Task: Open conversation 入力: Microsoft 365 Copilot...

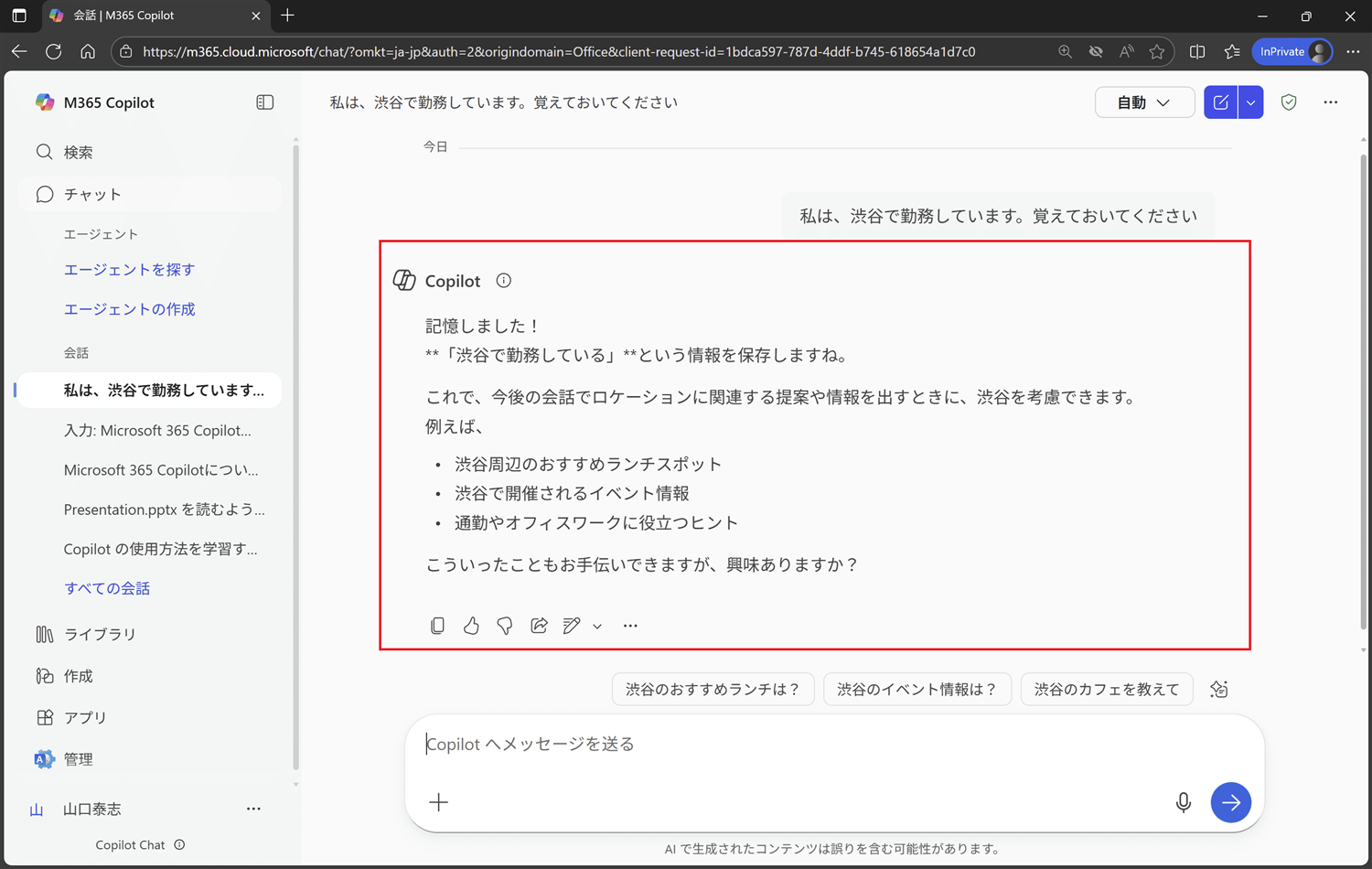Action: click(157, 430)
